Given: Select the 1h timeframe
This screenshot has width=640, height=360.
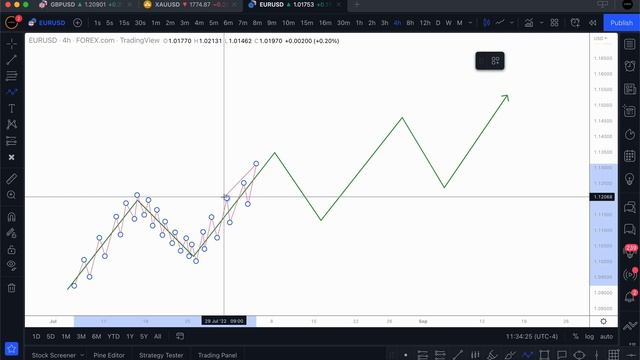Looking at the screenshot, I should click(x=359, y=23).
